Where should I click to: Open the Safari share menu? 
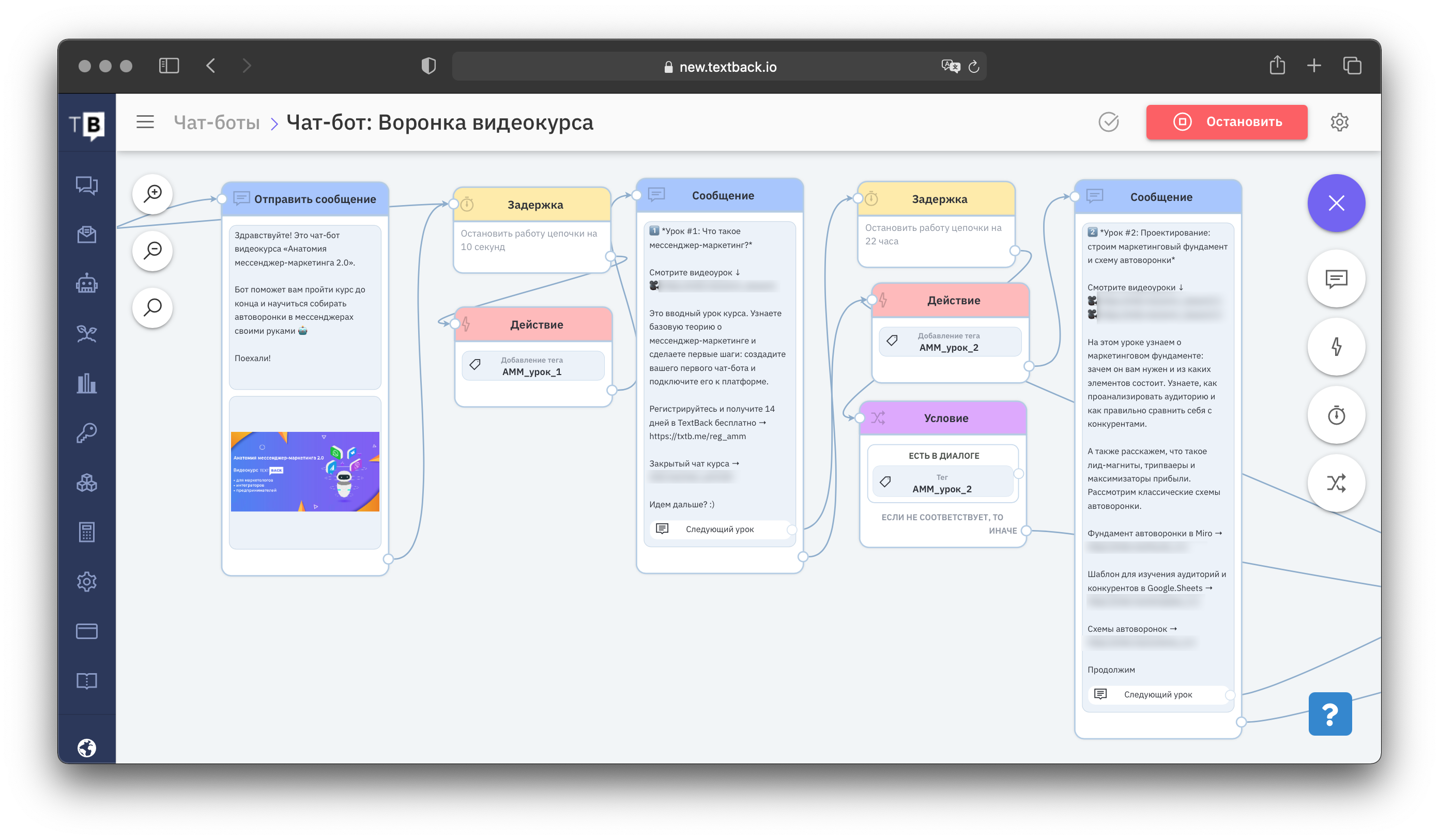(x=1277, y=65)
